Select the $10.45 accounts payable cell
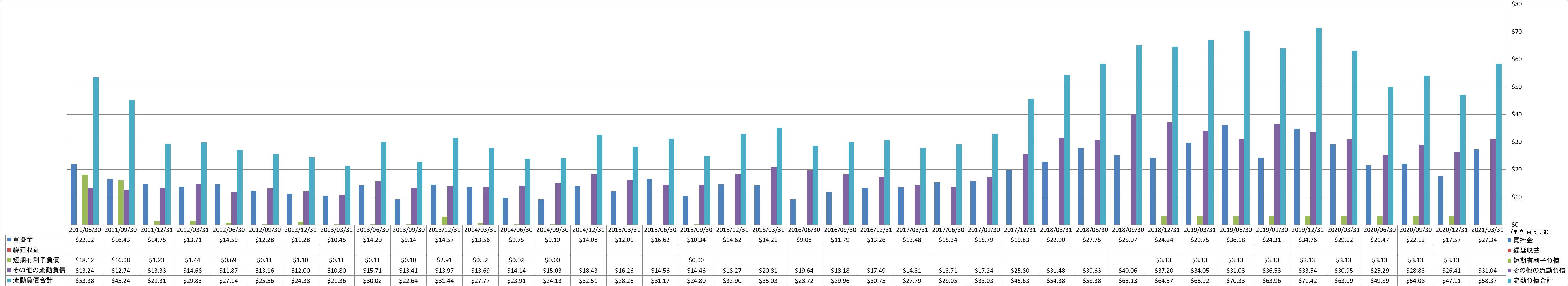 coord(336,240)
